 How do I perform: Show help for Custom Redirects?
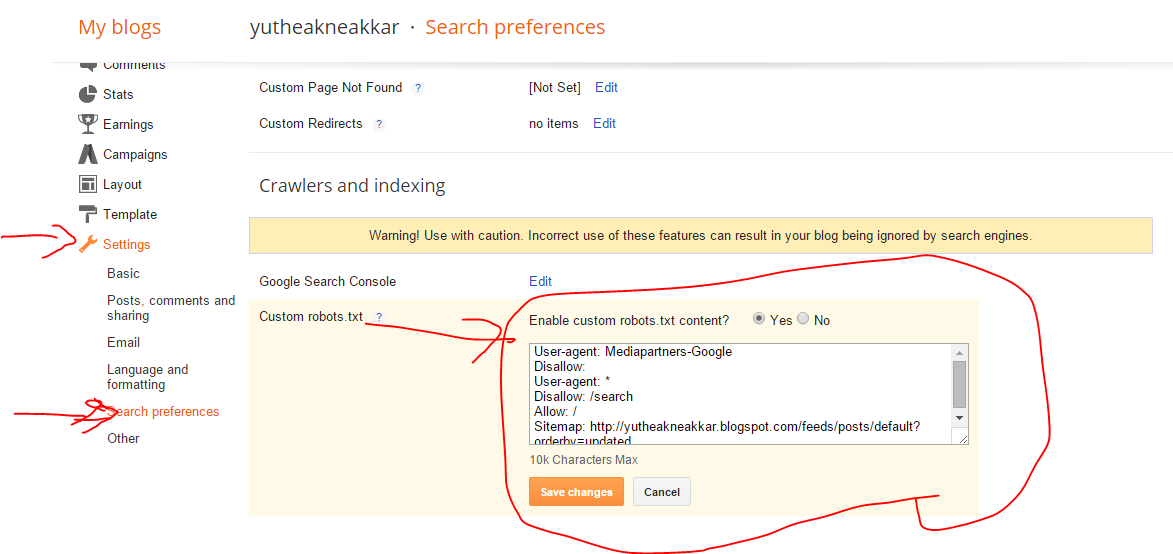379,124
